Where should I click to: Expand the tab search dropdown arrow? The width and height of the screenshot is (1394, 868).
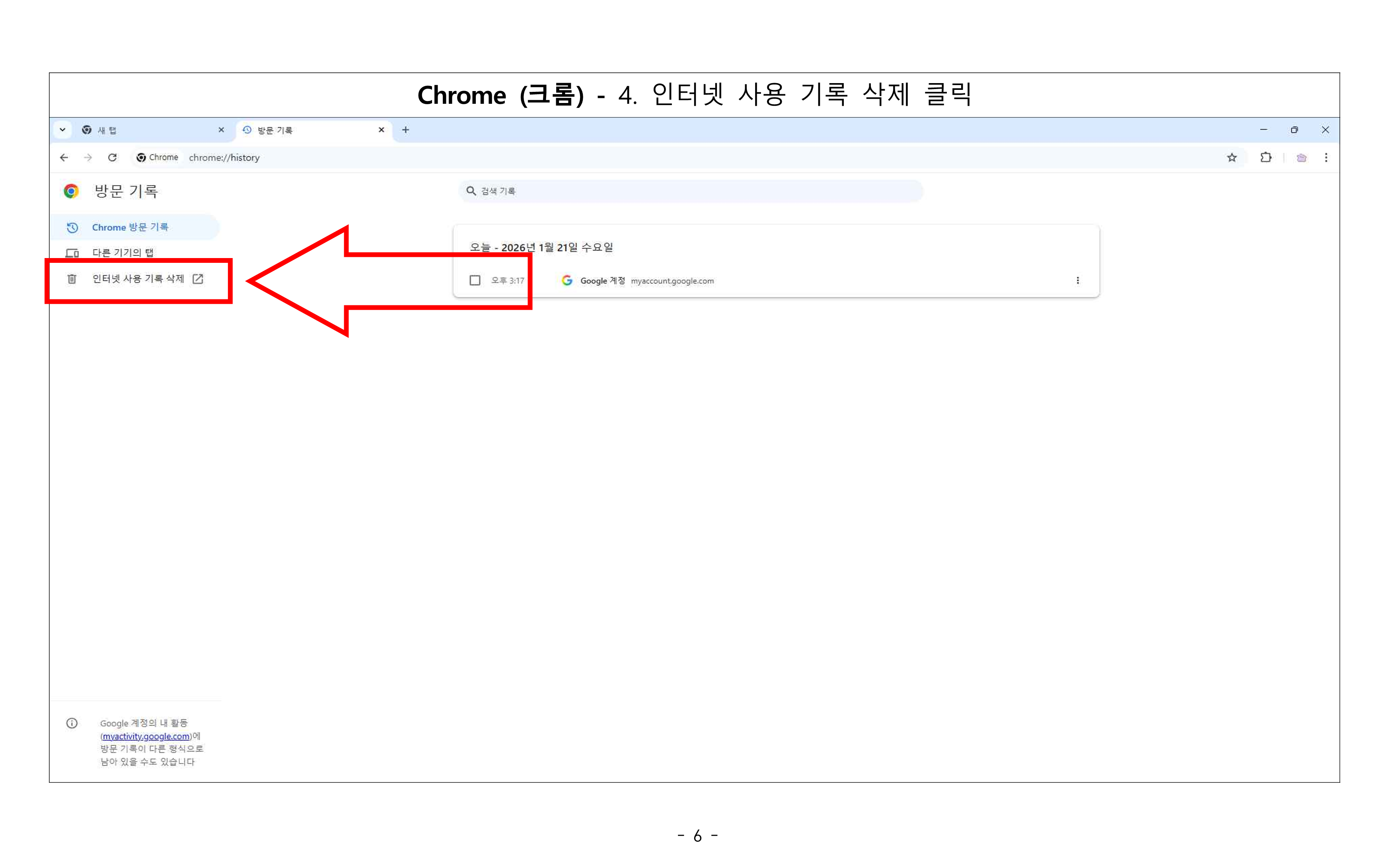pos(62,130)
